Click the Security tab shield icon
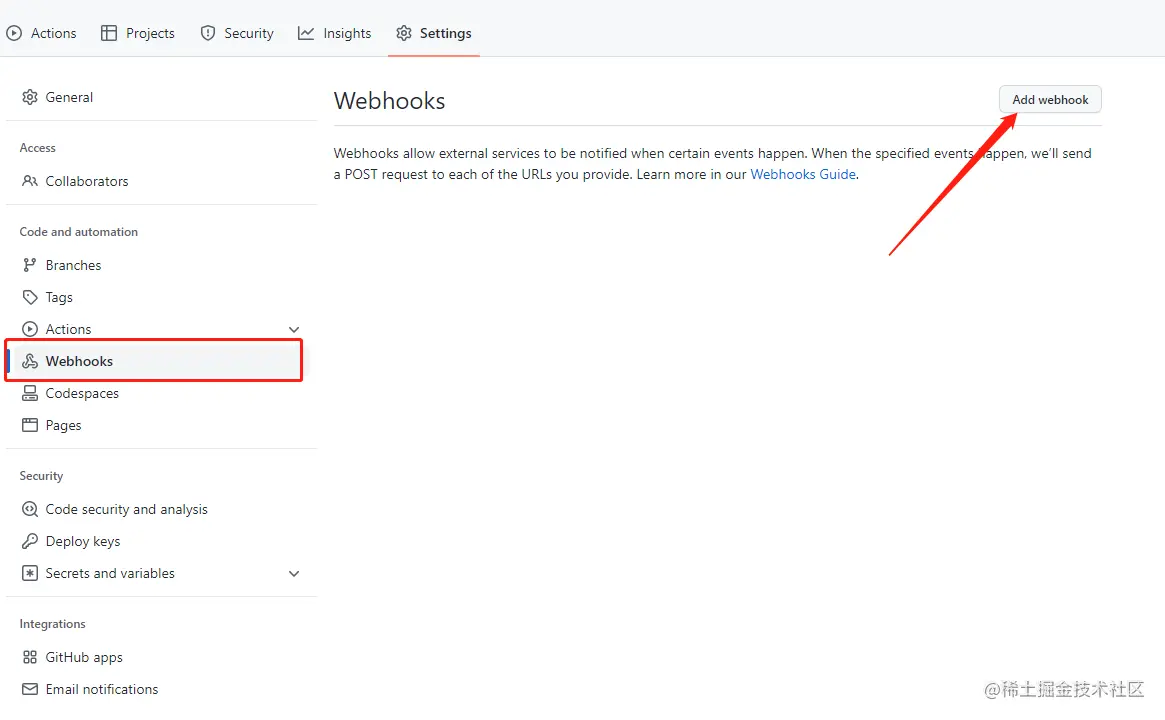The image size is (1165, 720). [x=208, y=33]
